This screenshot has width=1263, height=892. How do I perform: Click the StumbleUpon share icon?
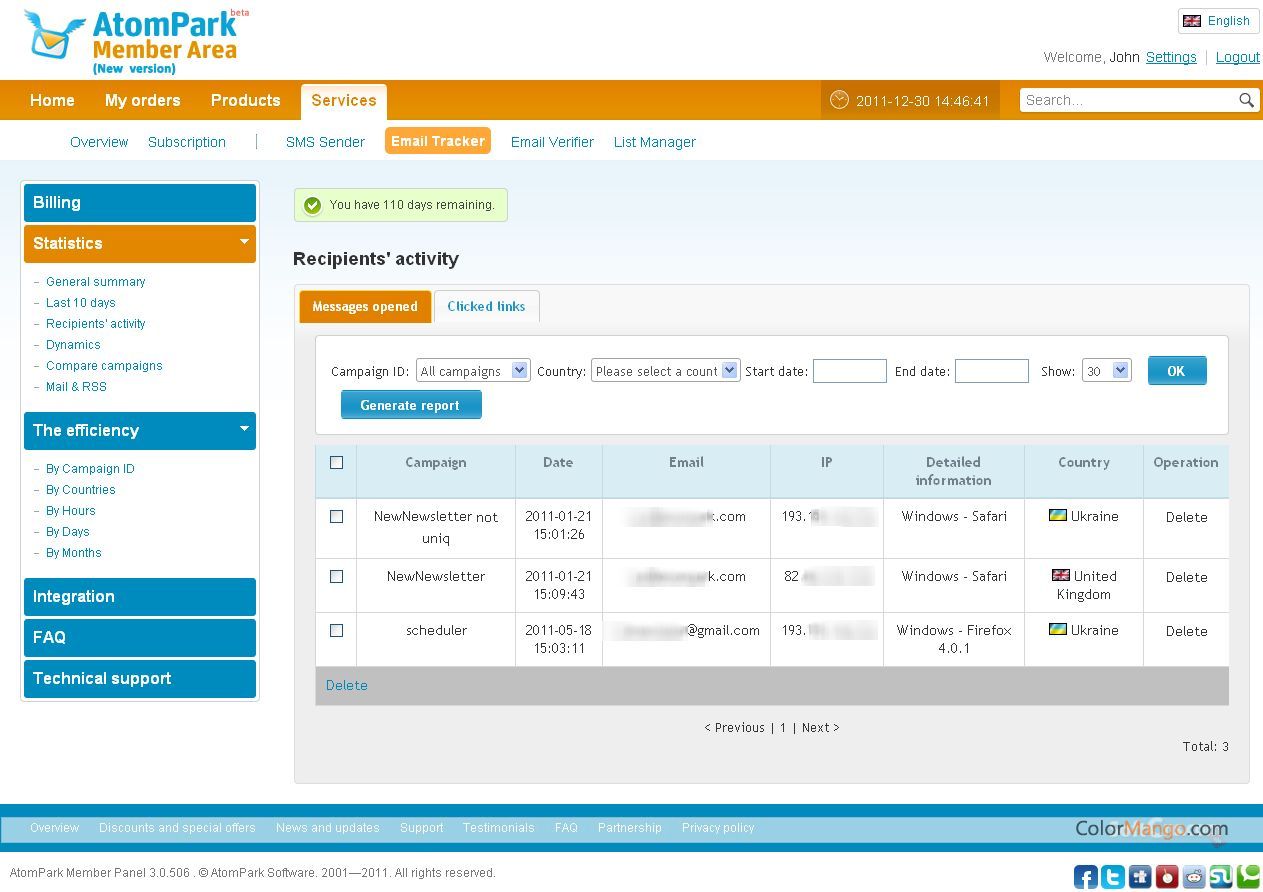coord(1220,876)
